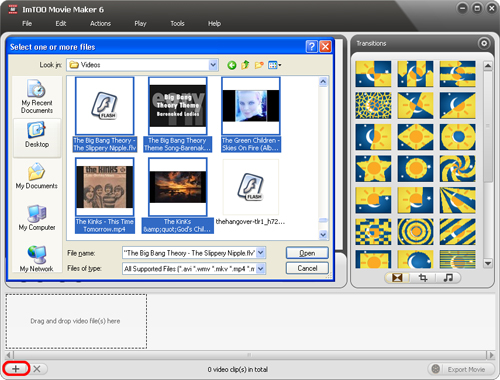Expand the File name combo box arrow
The image size is (500, 380).
click(261, 253)
